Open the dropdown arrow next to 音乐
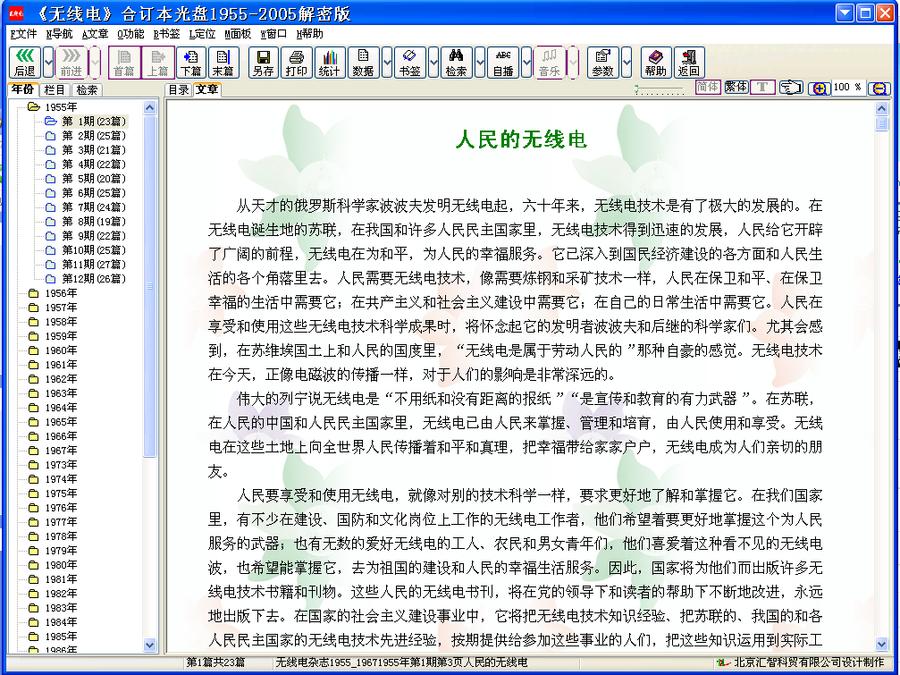The height and width of the screenshot is (675, 900). (573, 63)
